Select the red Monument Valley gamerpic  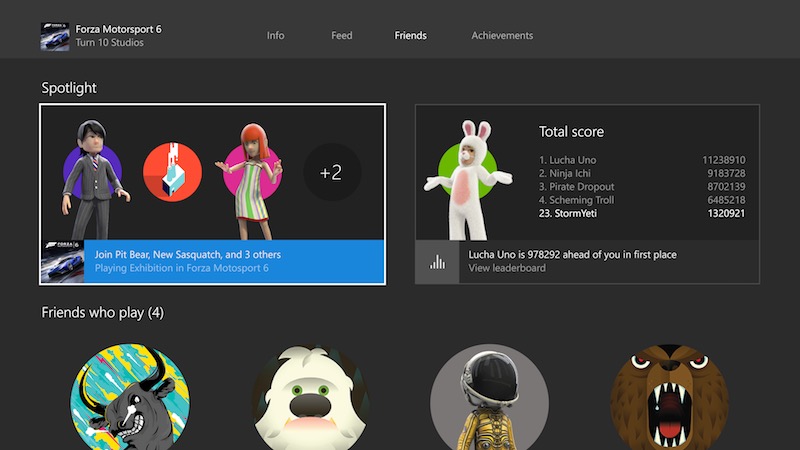[172, 172]
